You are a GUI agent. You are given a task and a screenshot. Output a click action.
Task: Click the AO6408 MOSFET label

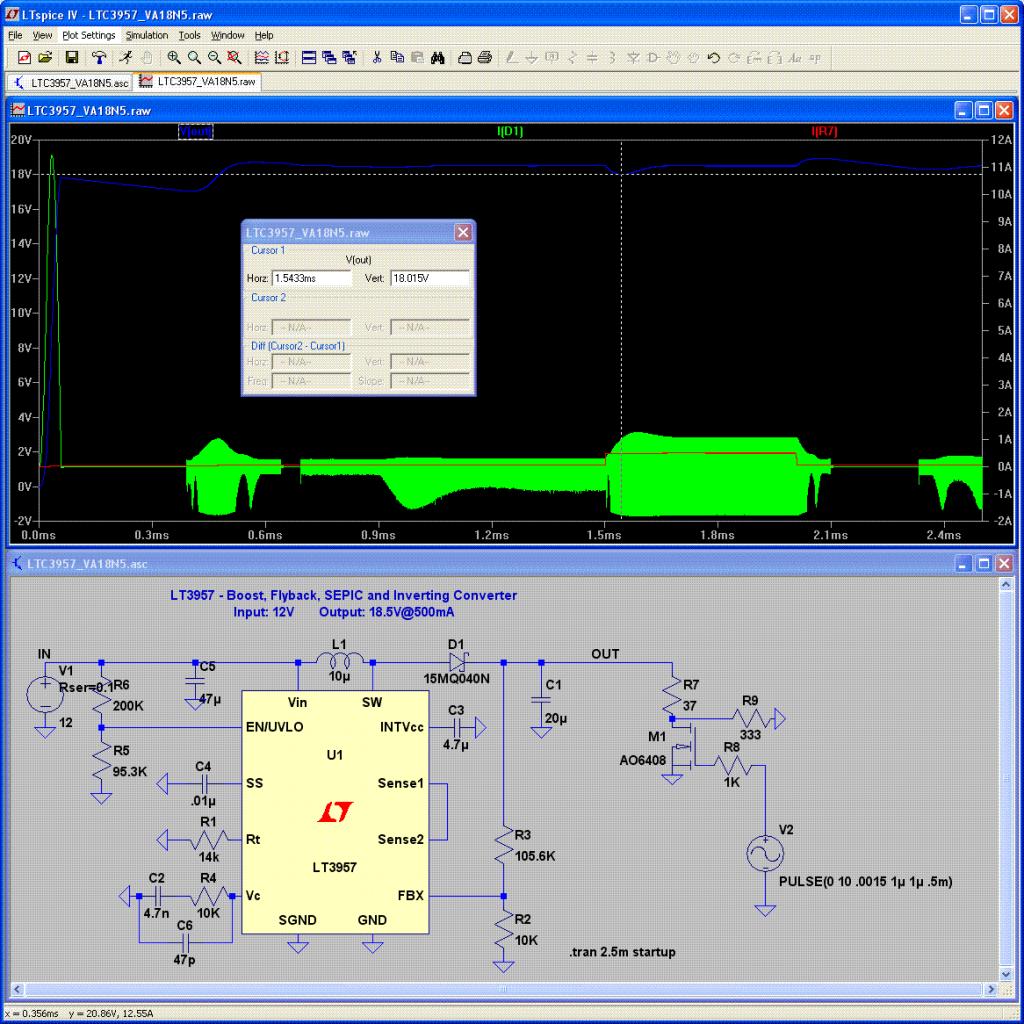coord(643,760)
